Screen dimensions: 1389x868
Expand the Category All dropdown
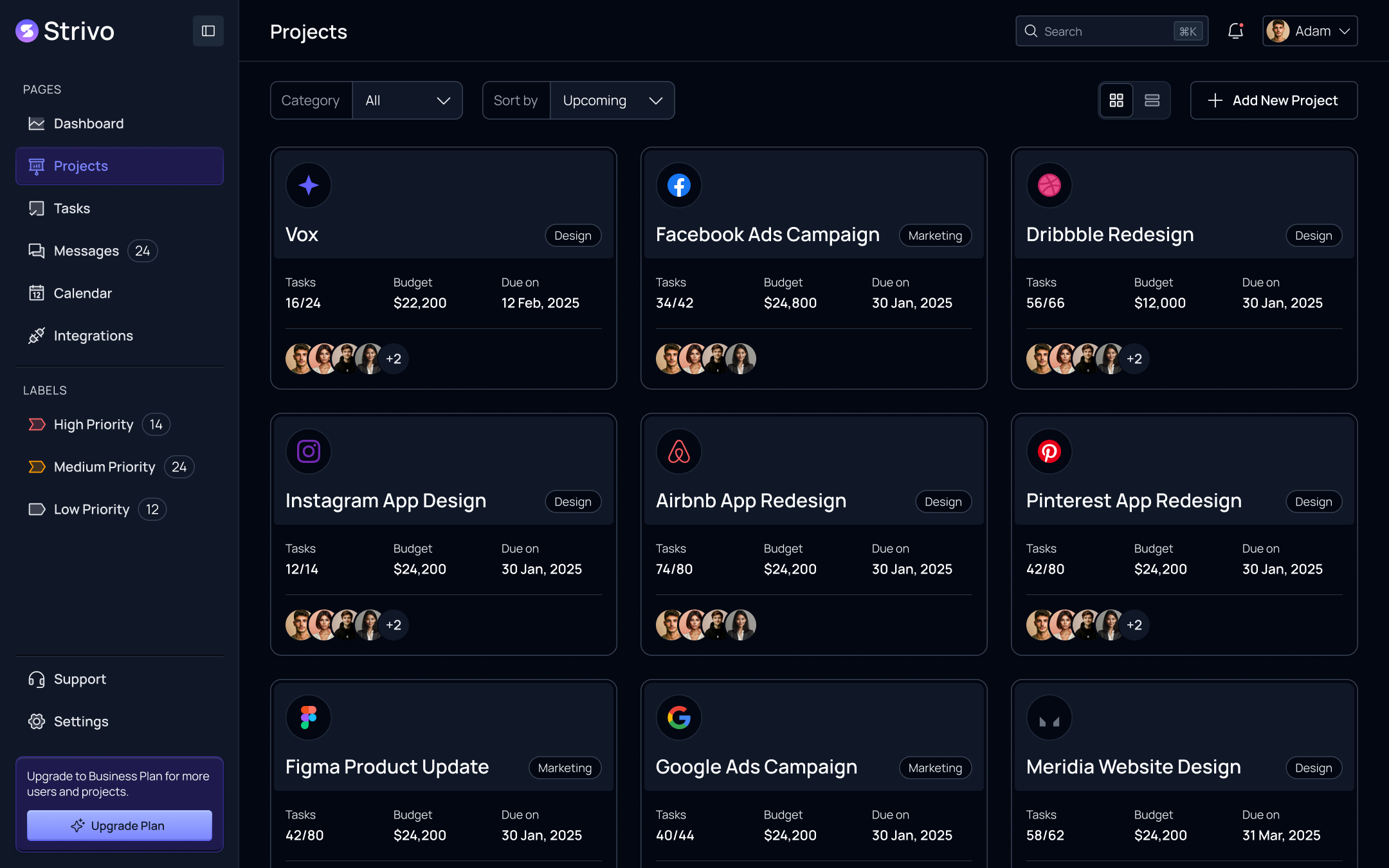point(407,100)
